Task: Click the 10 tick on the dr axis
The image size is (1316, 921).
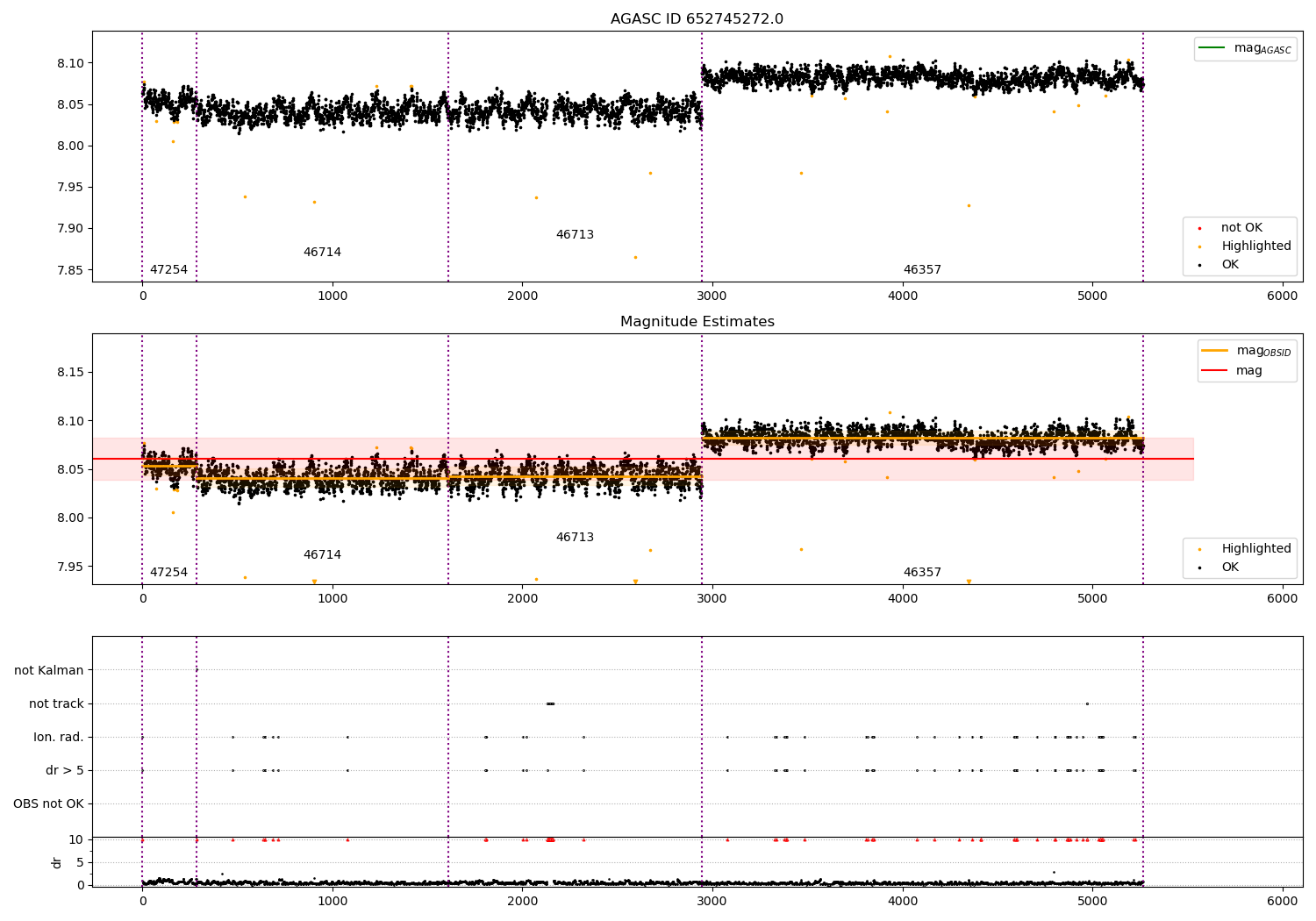Action: [76, 840]
